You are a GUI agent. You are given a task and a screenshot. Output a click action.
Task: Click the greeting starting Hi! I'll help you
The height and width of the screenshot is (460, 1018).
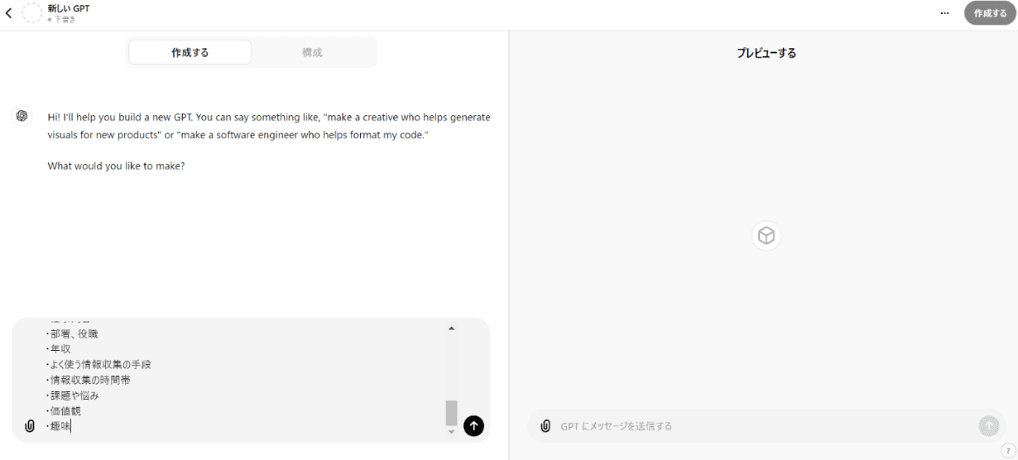click(x=269, y=127)
